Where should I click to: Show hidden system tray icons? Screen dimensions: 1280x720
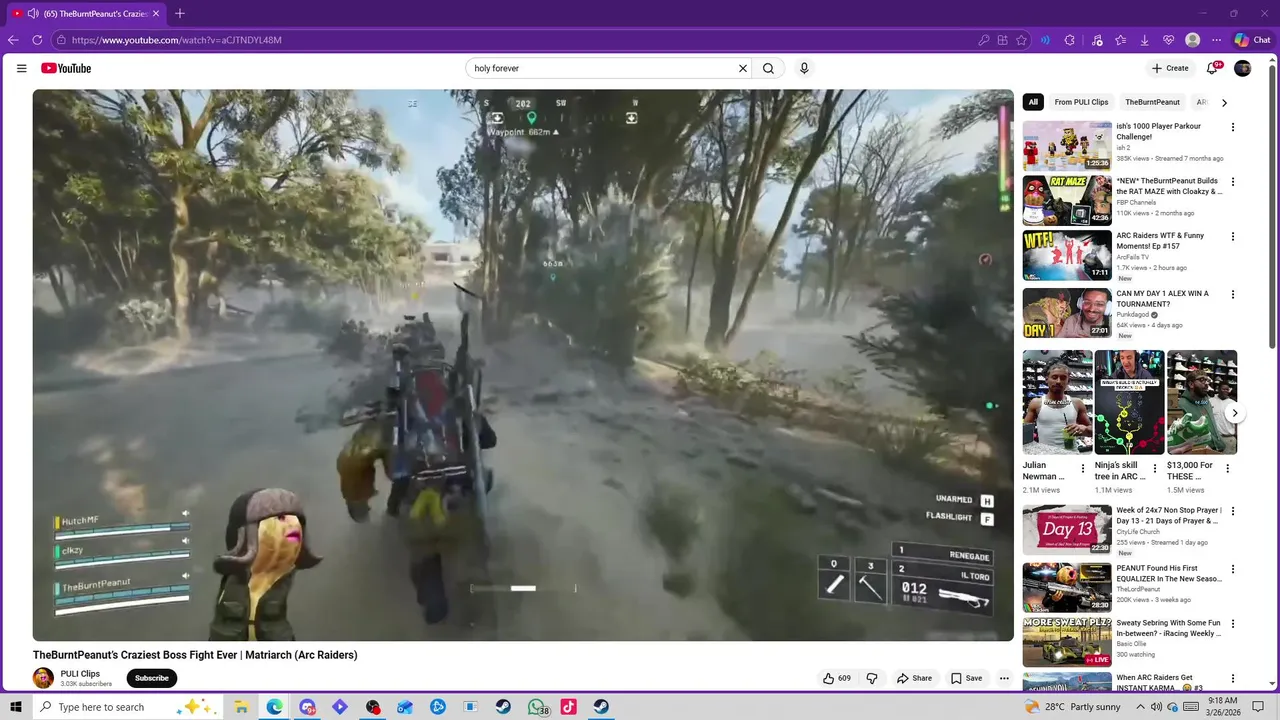(1140, 707)
